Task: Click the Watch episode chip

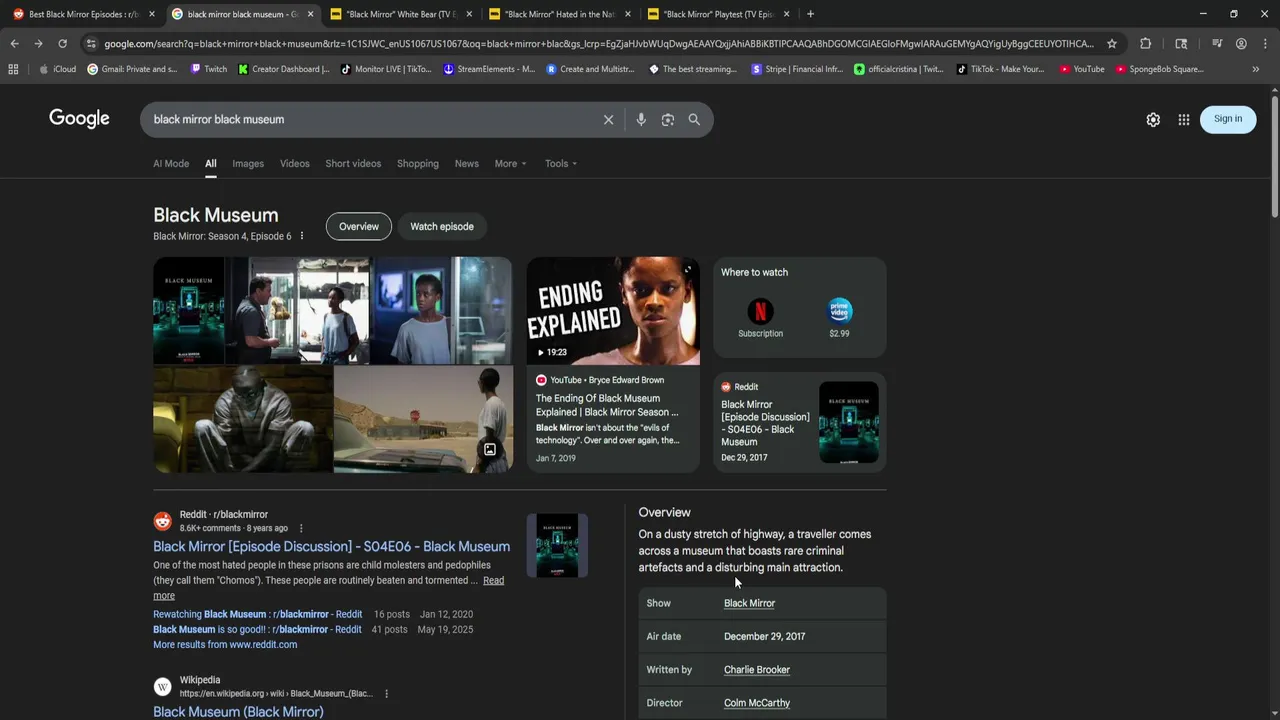Action: coord(442,227)
